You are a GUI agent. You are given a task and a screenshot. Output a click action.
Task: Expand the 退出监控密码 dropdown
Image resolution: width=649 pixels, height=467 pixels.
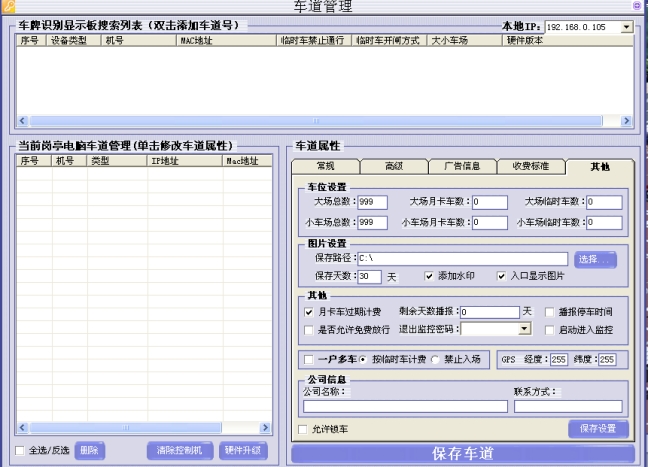coord(524,328)
